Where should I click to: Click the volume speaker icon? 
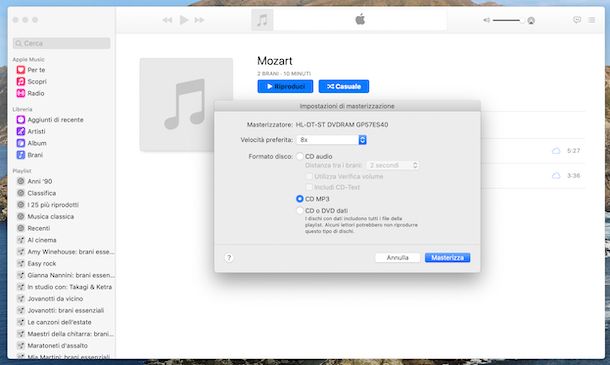(x=486, y=20)
